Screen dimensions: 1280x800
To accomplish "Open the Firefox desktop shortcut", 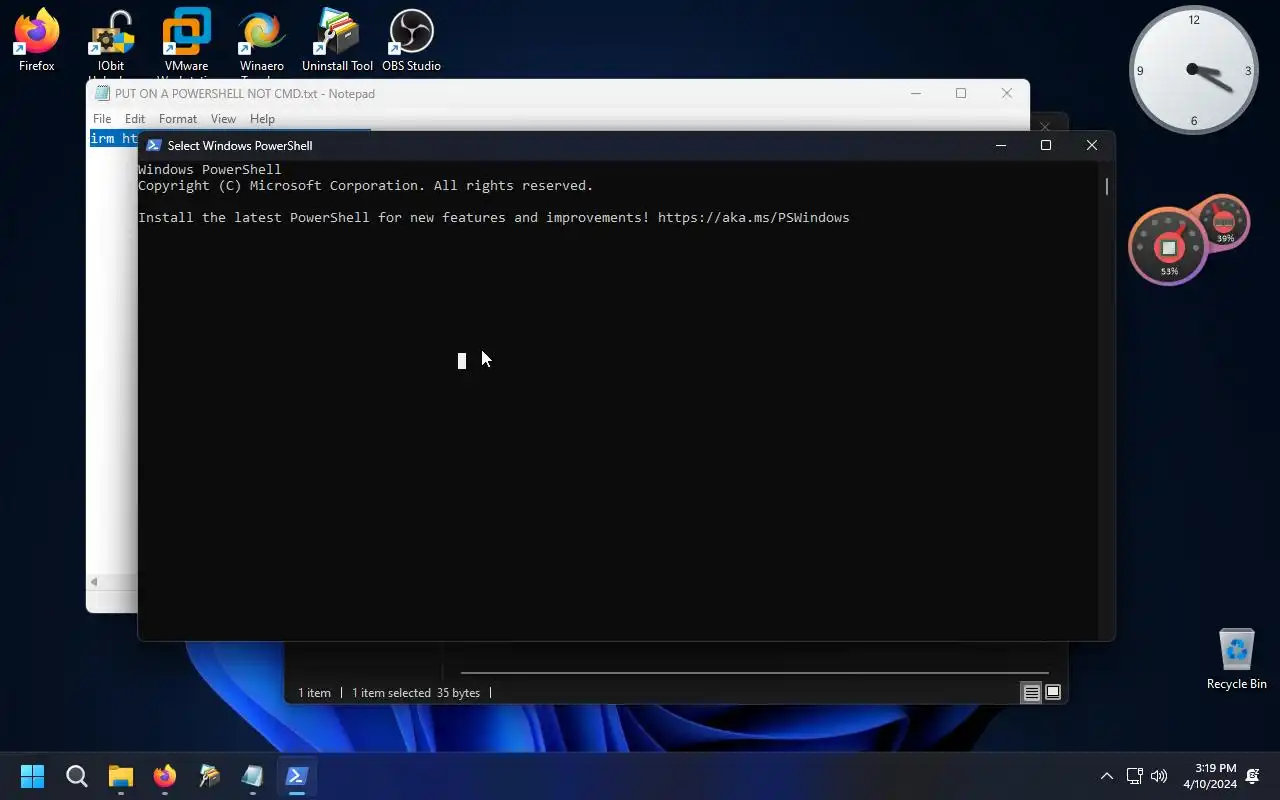I will 36,41.
